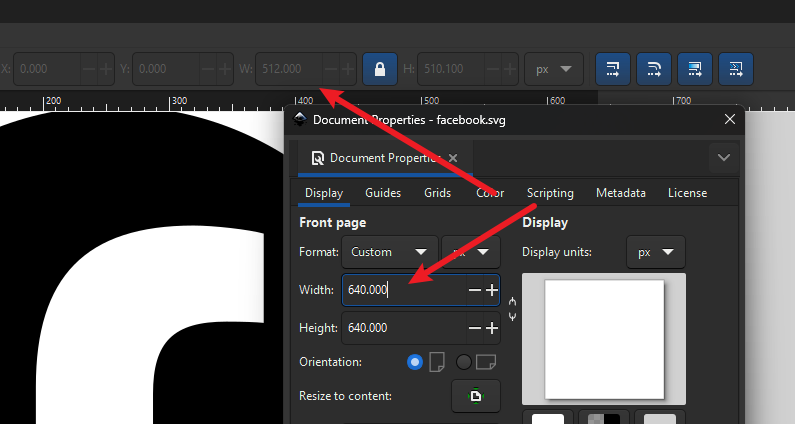Open the Format Custom dropdown

(x=389, y=252)
